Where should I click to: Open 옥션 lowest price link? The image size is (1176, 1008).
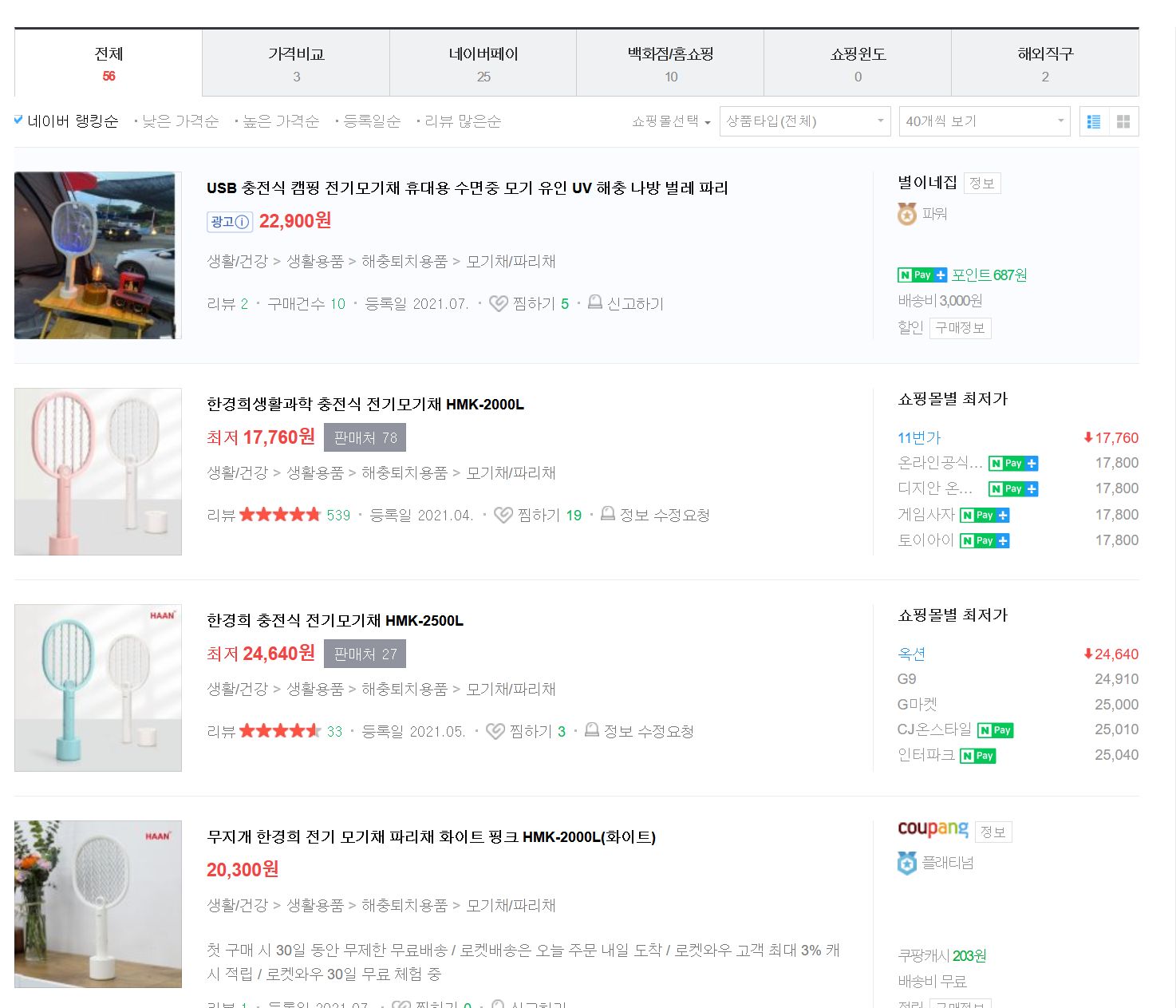pos(911,654)
